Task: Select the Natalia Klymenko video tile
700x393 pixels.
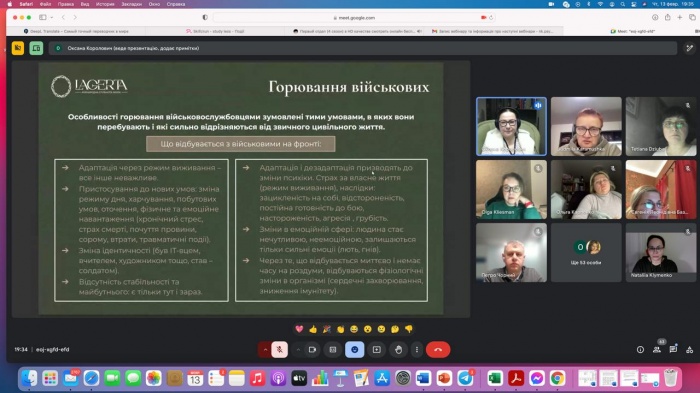Action: tap(661, 253)
